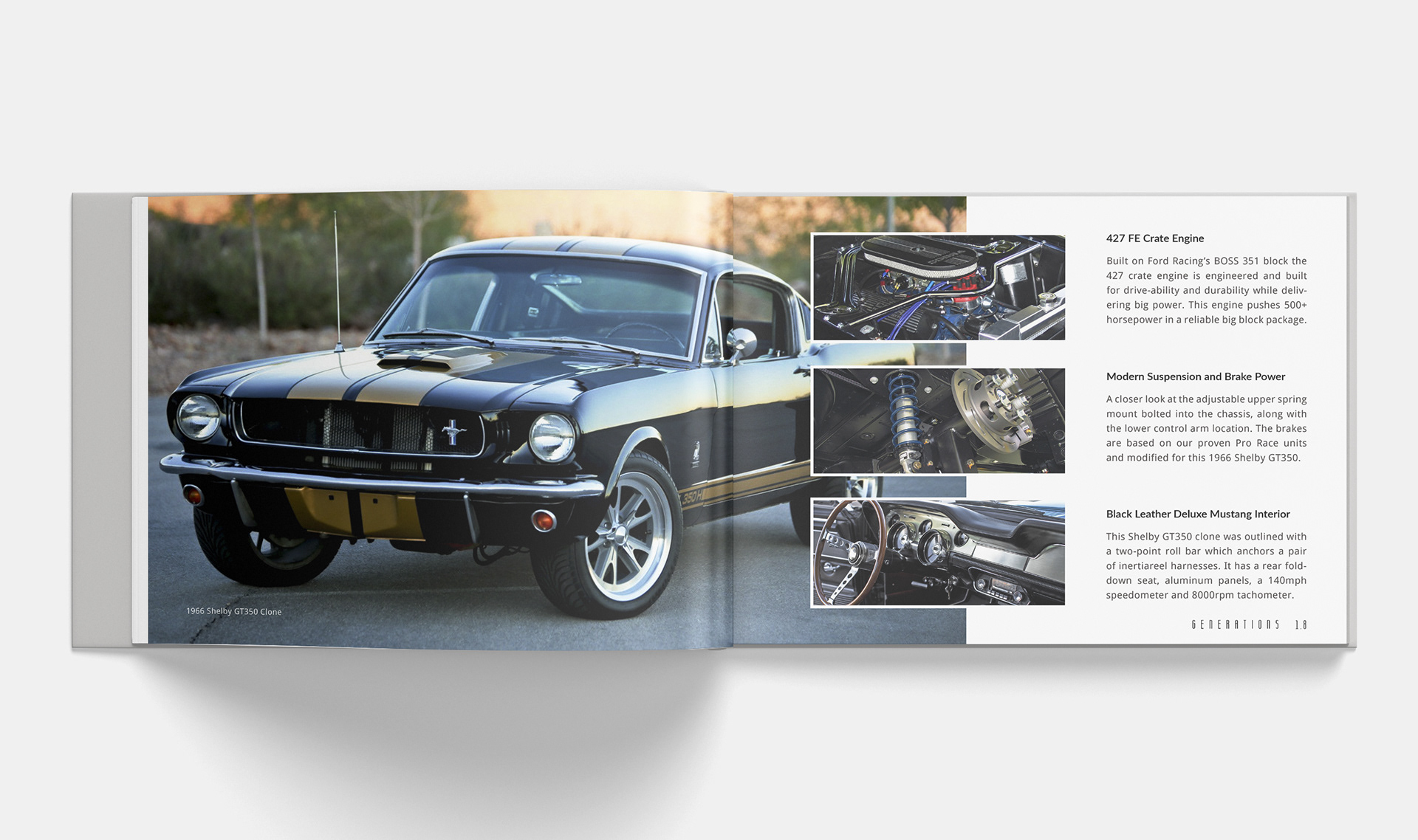Image resolution: width=1418 pixels, height=840 pixels.
Task: Click the '350H' side stripe lettering
Action: [x=692, y=498]
